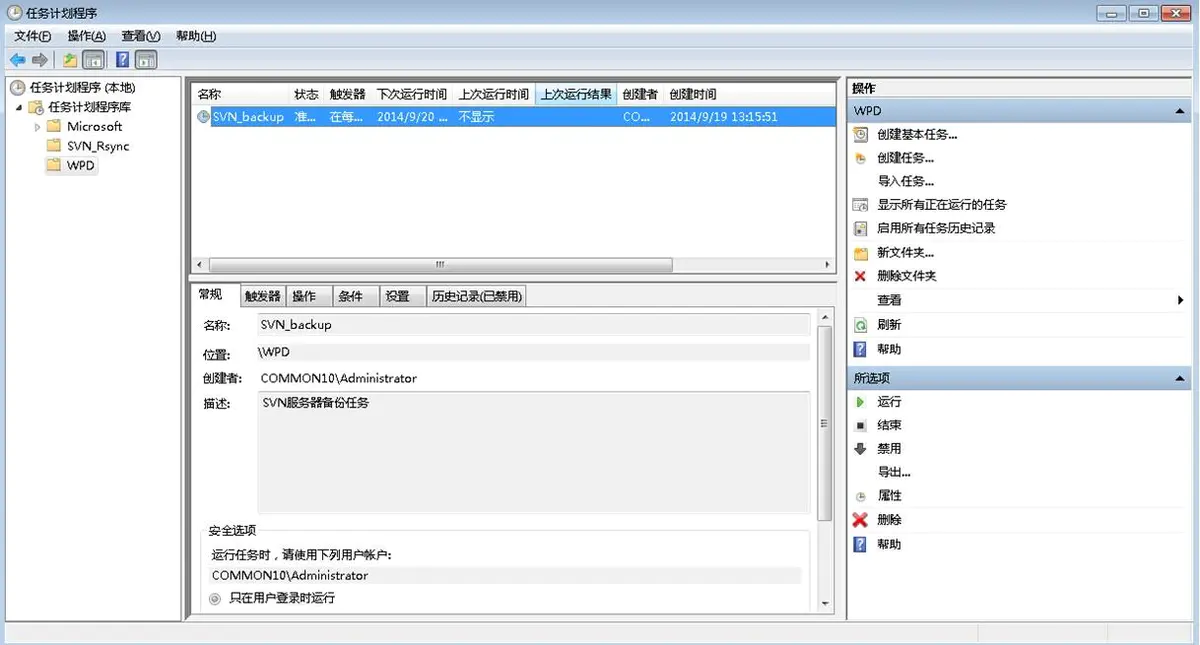Open the Action (操作) menu
The height and width of the screenshot is (645, 1200).
click(x=86, y=36)
